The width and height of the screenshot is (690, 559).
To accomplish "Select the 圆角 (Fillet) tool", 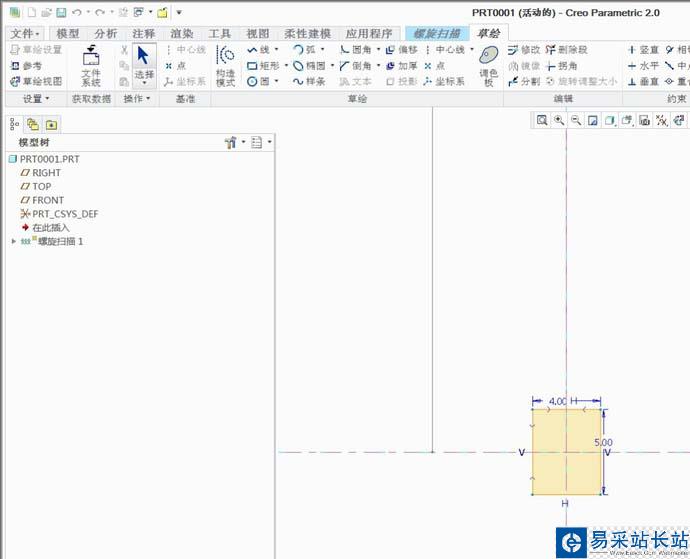I will tap(356, 50).
